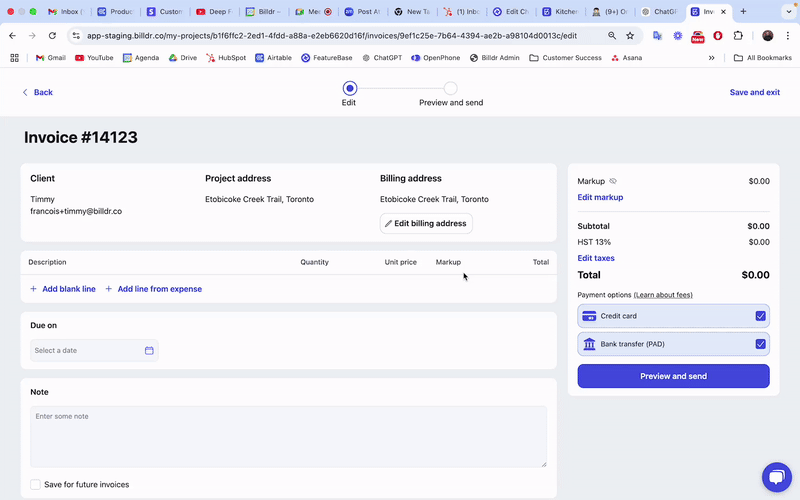Click Save and exit link
The width and height of the screenshot is (800, 500).
[x=754, y=92]
